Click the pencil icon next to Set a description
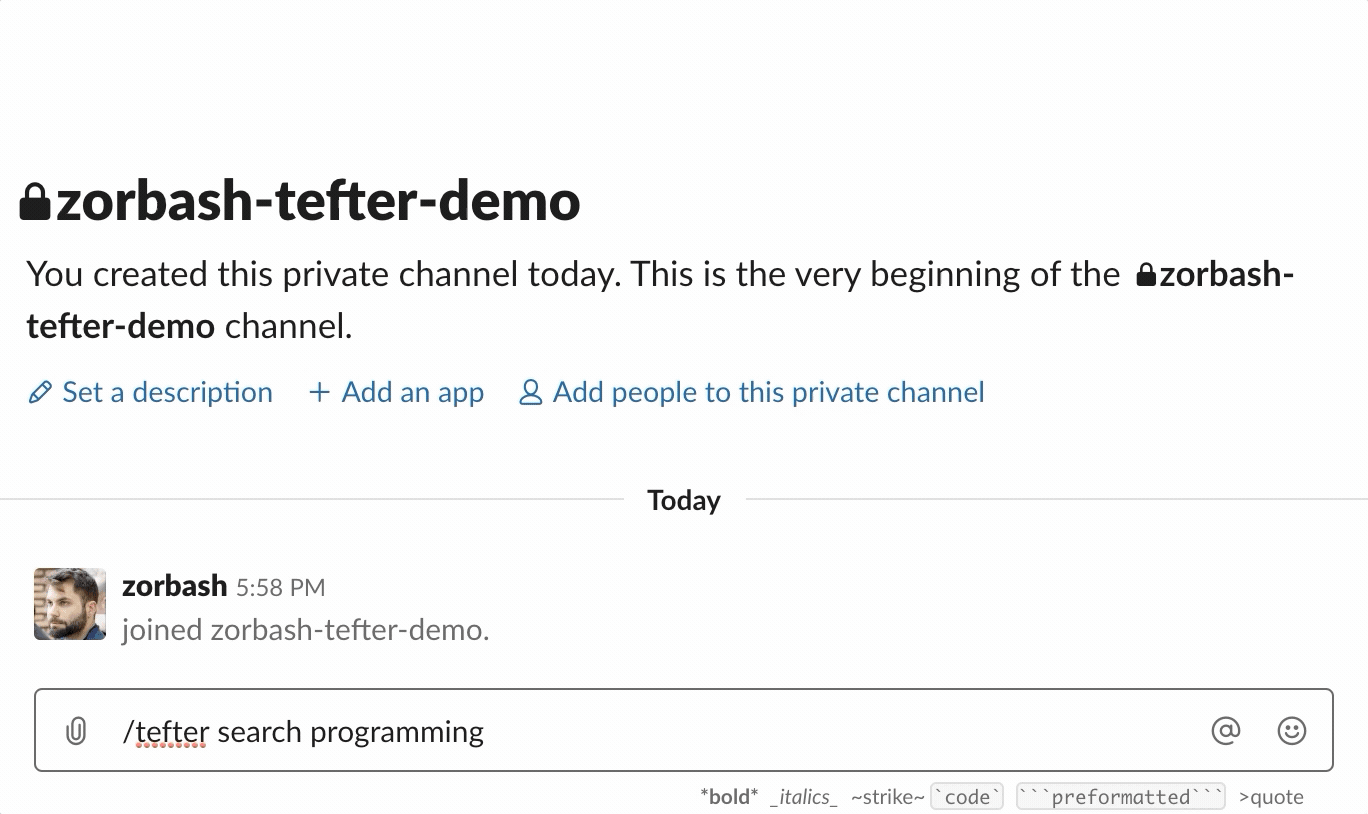 click(x=39, y=392)
